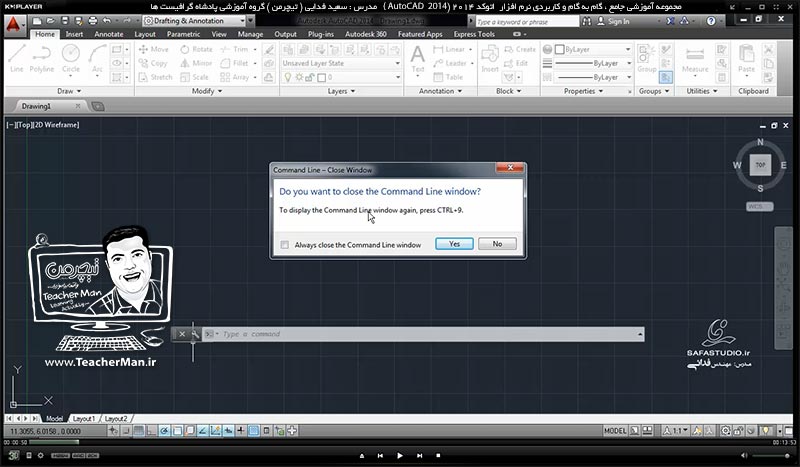Switch to the Annotate ribbon tab

point(109,34)
